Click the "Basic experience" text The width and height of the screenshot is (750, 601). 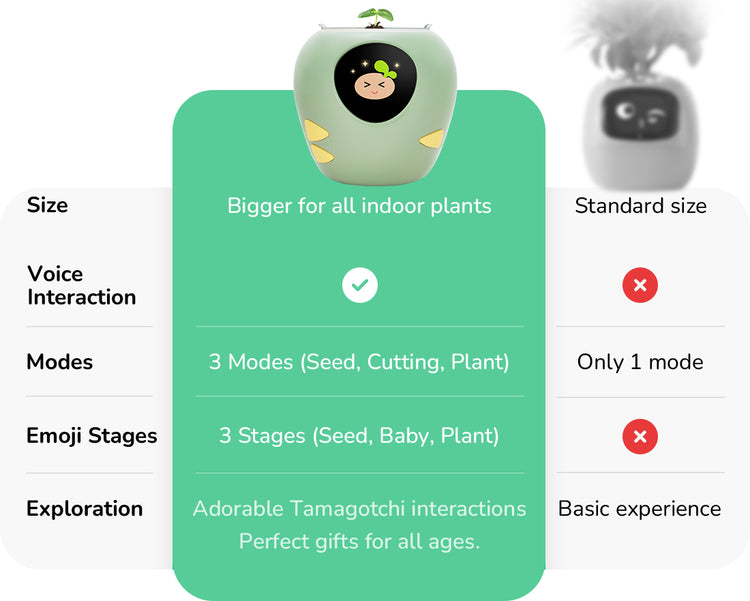[x=639, y=508]
